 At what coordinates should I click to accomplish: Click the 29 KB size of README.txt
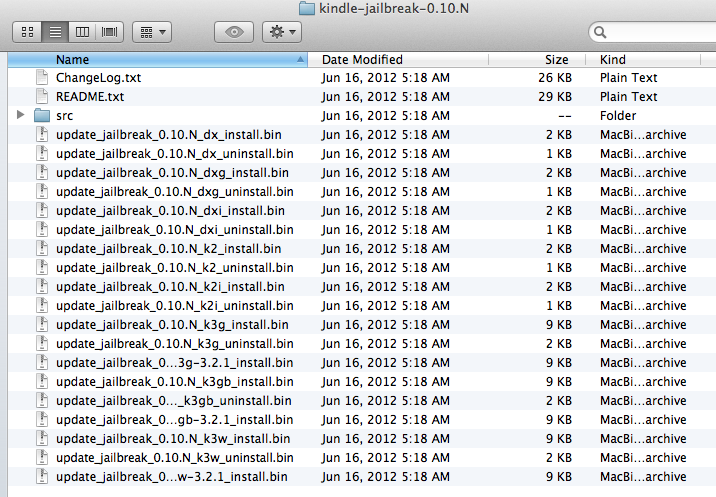555,96
